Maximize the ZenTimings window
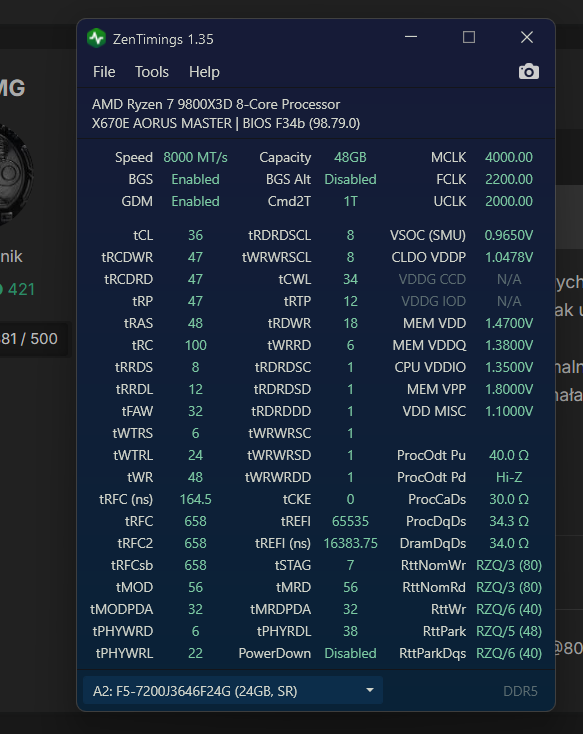 pyautogui.click(x=469, y=37)
